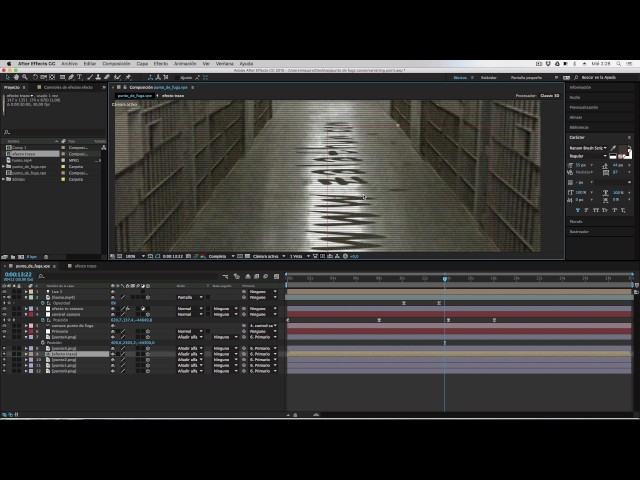Open the font family dropdown in Carácter panel
640x480 pixels.
tap(588, 148)
